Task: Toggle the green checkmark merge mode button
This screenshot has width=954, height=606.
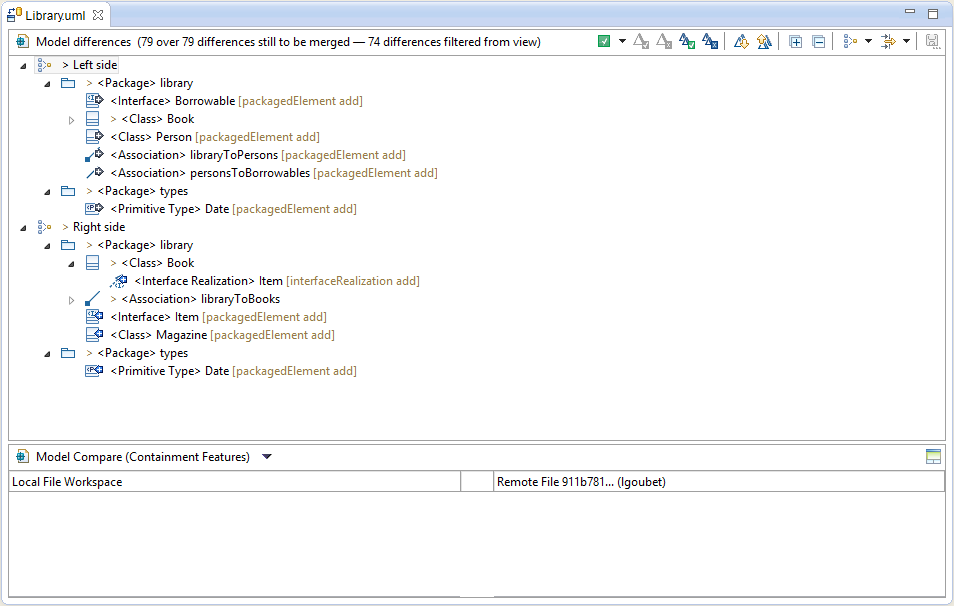Action: [x=604, y=42]
